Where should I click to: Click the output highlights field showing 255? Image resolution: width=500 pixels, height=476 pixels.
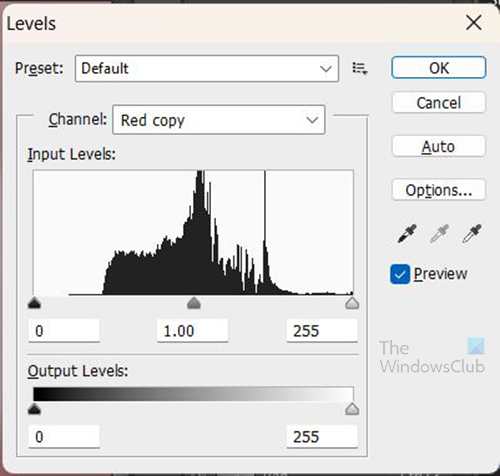pos(322,436)
